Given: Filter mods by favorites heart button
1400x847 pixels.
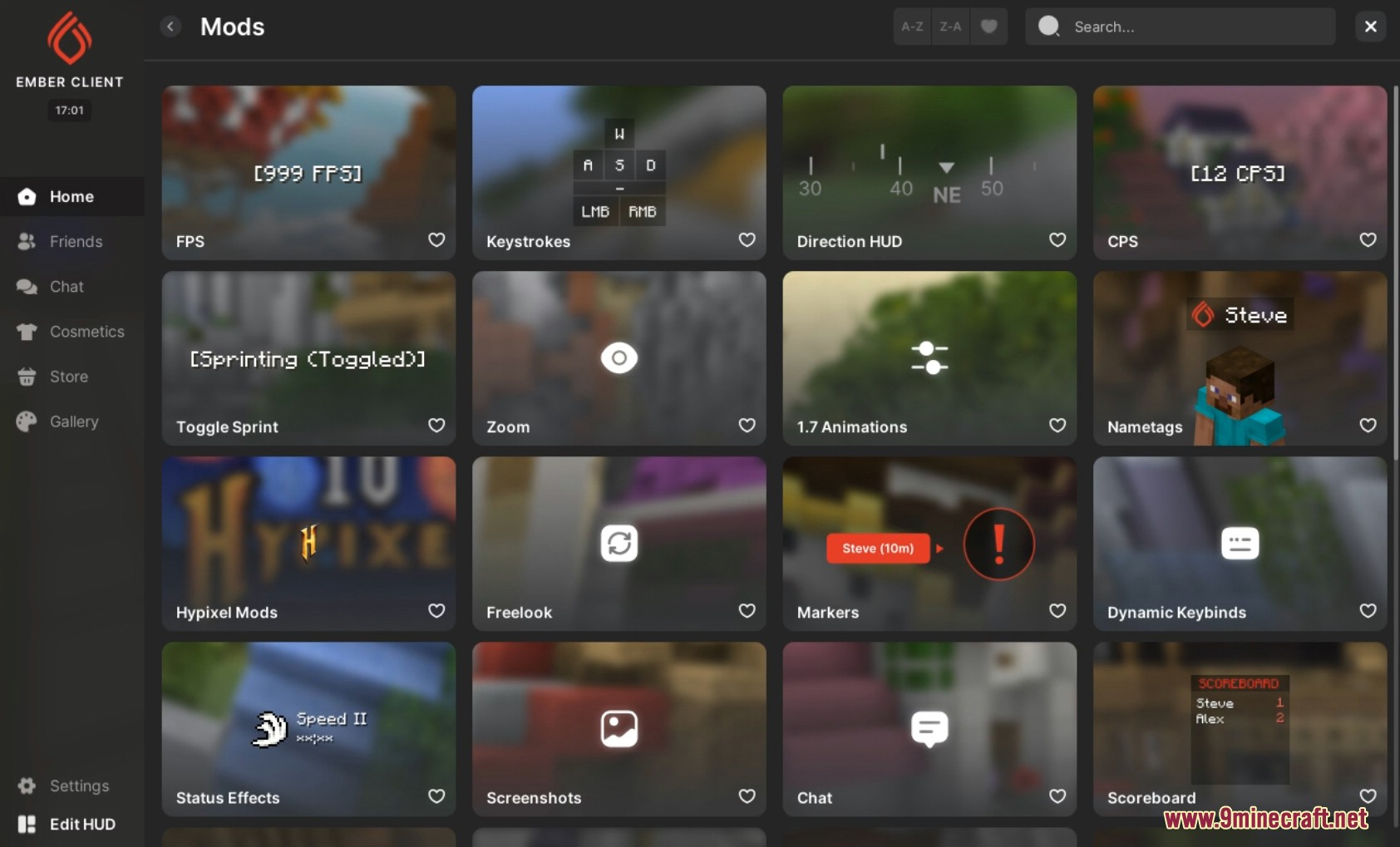Looking at the screenshot, I should pos(988,27).
